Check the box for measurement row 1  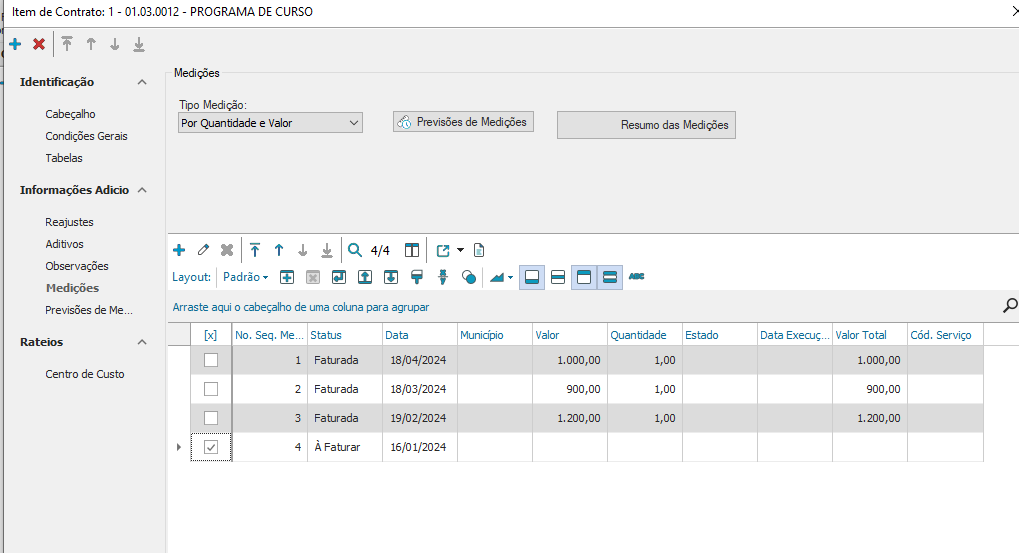point(210,360)
